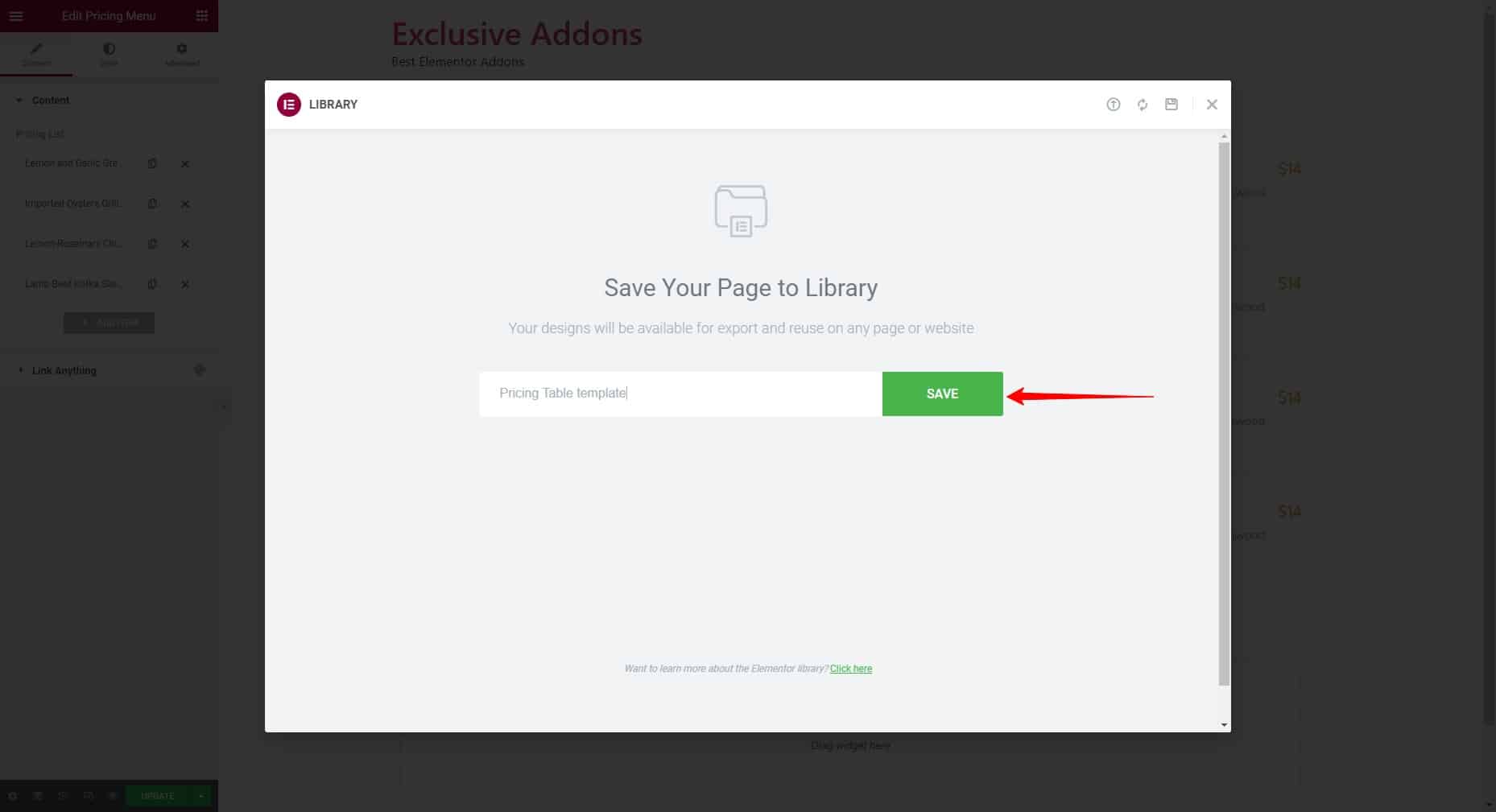This screenshot has height=812, width=1496.
Task: Open the hamburger menu in the Elementor panel
Action: tap(16, 15)
